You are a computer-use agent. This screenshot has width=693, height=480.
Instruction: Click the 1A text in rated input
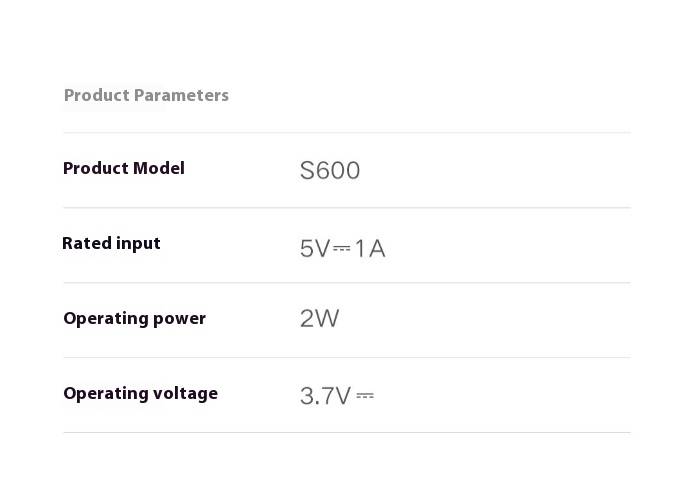coord(370,248)
